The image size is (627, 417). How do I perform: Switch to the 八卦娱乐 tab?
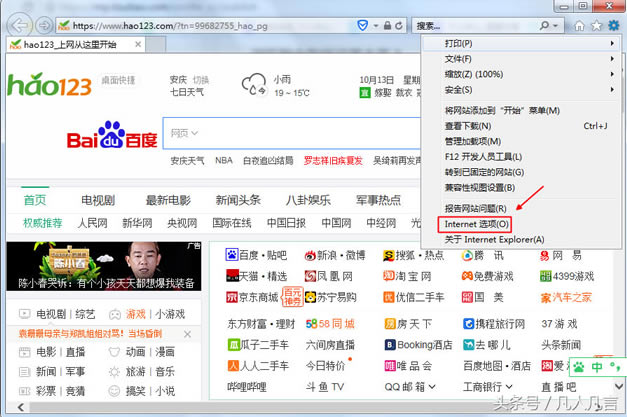coord(308,200)
